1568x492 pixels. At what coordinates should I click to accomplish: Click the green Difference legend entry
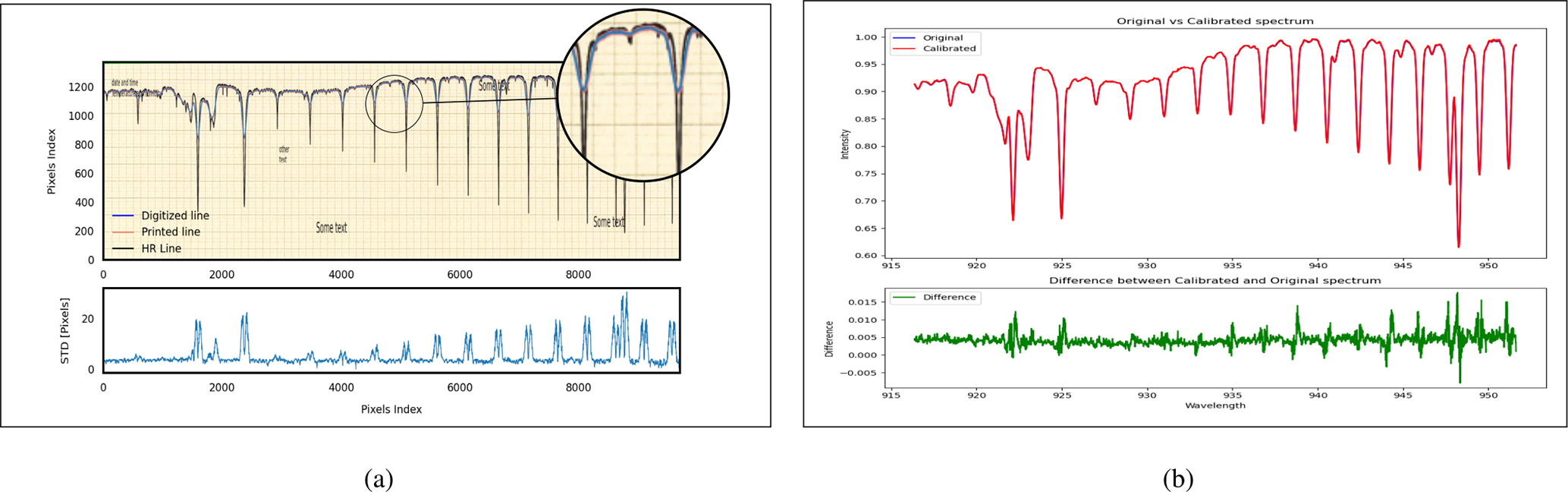tap(948, 298)
